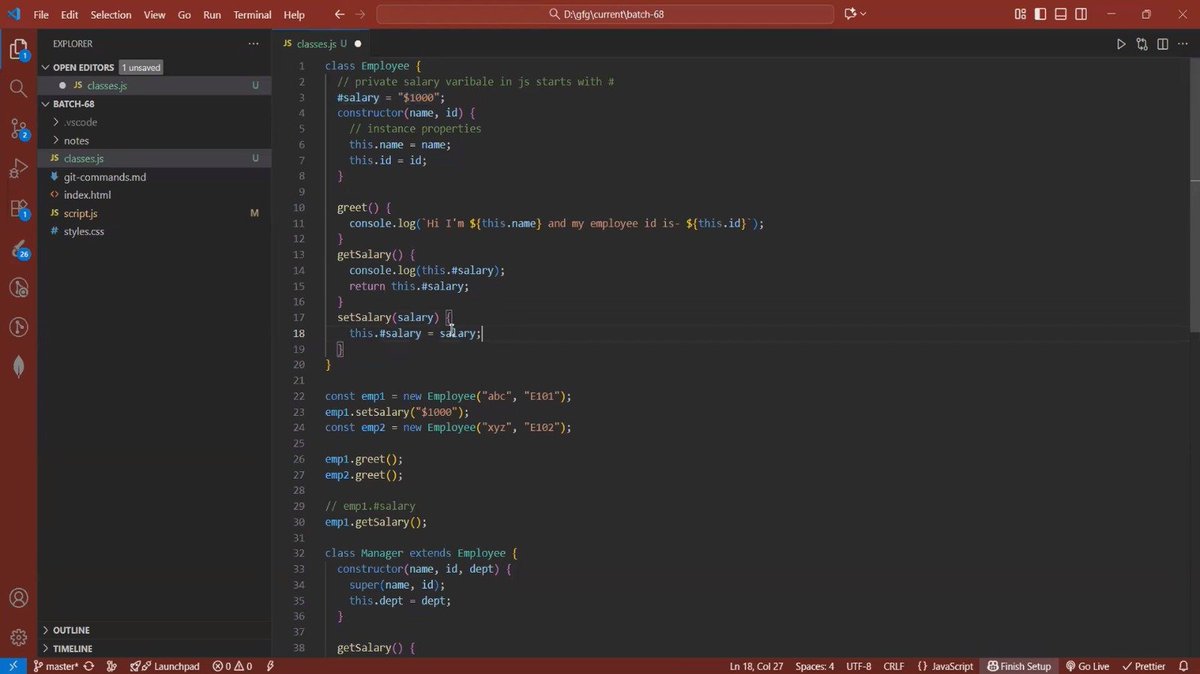Click Ln 18, Col 27 position indicator
Viewport: 1200px width, 674px height.
coord(756,666)
